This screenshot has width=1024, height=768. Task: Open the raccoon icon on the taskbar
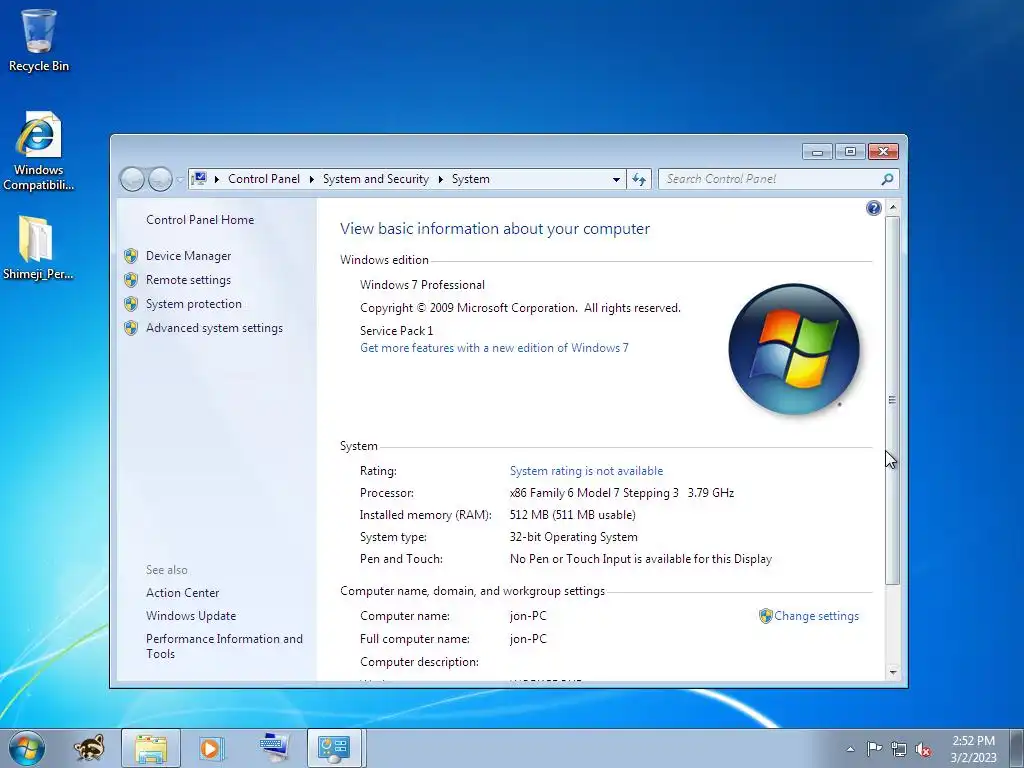click(x=89, y=748)
